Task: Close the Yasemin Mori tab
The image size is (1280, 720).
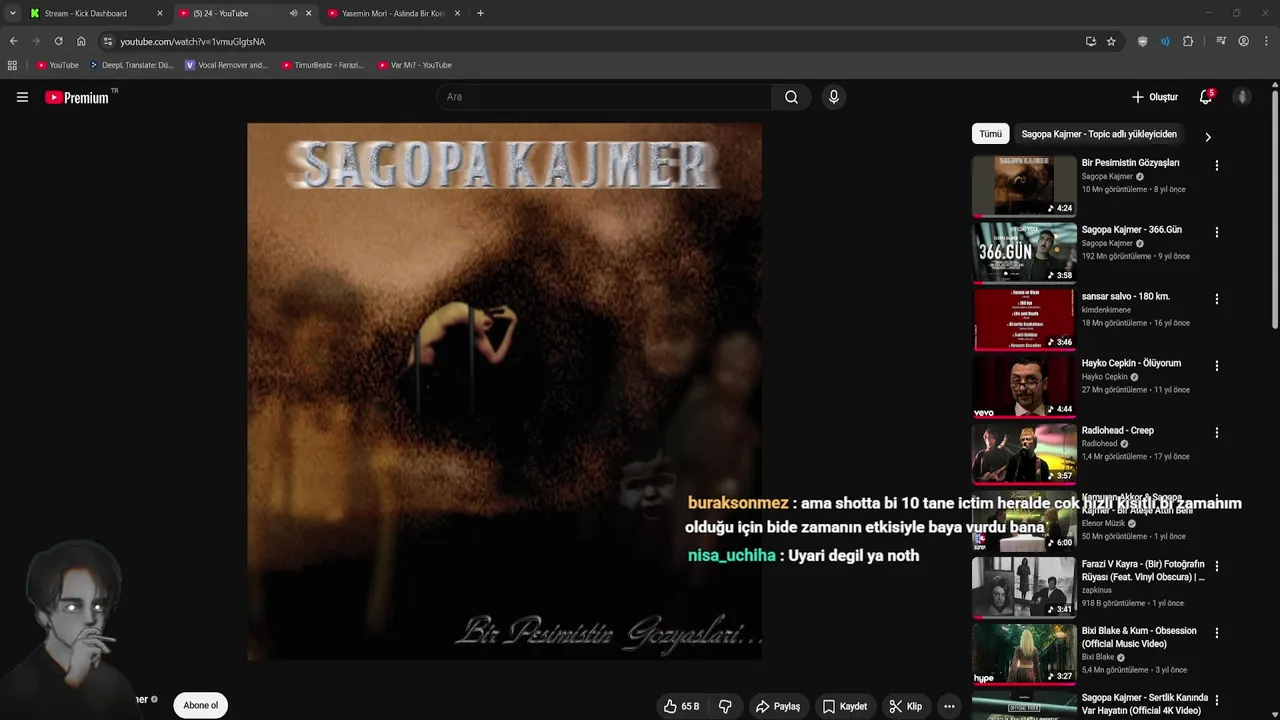Action: [457, 13]
